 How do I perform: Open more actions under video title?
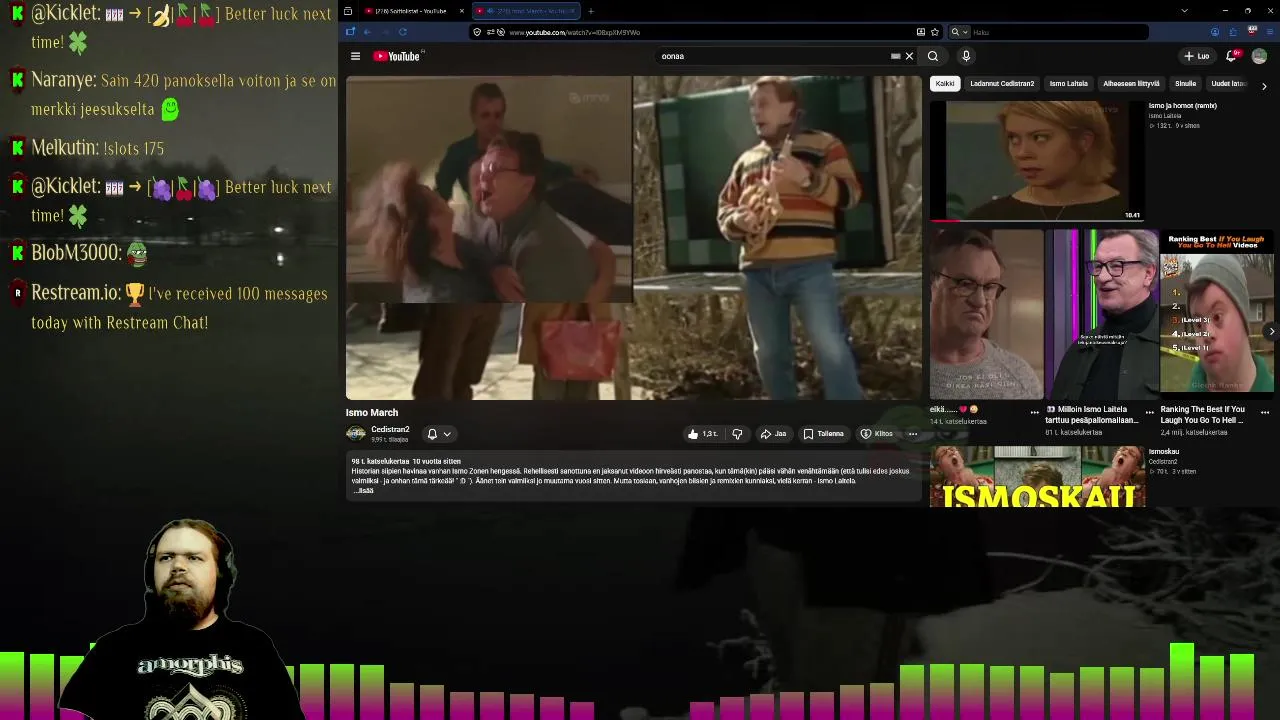pyautogui.click(x=913, y=434)
